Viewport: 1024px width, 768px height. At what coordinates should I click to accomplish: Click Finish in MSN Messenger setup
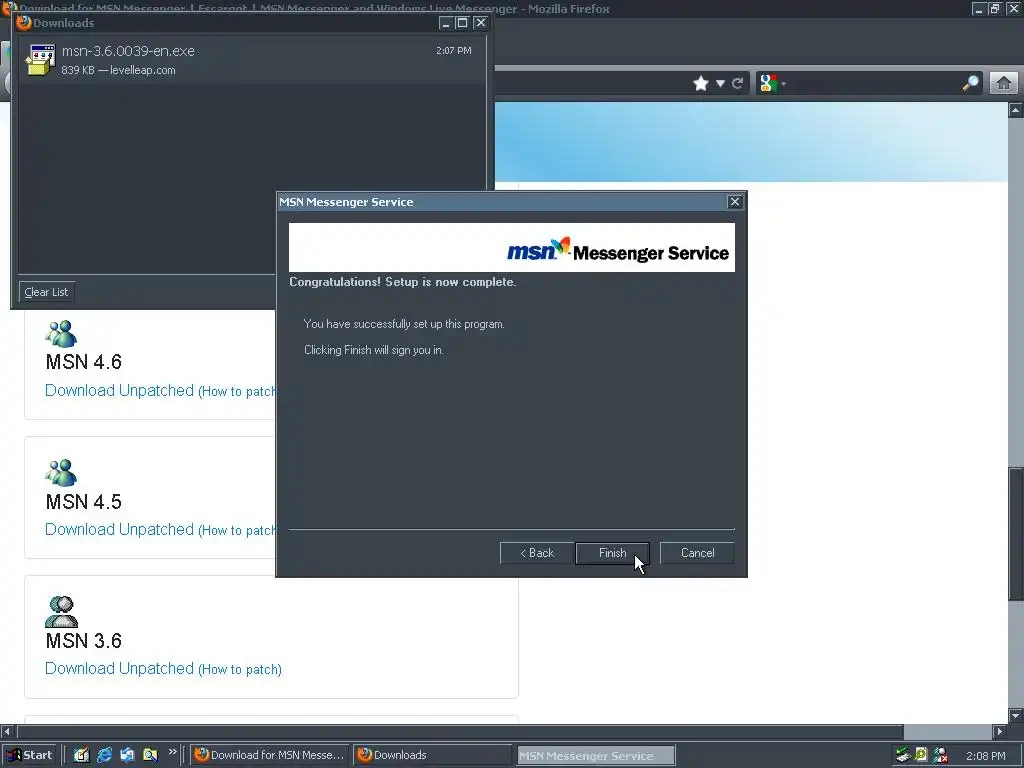[612, 553]
